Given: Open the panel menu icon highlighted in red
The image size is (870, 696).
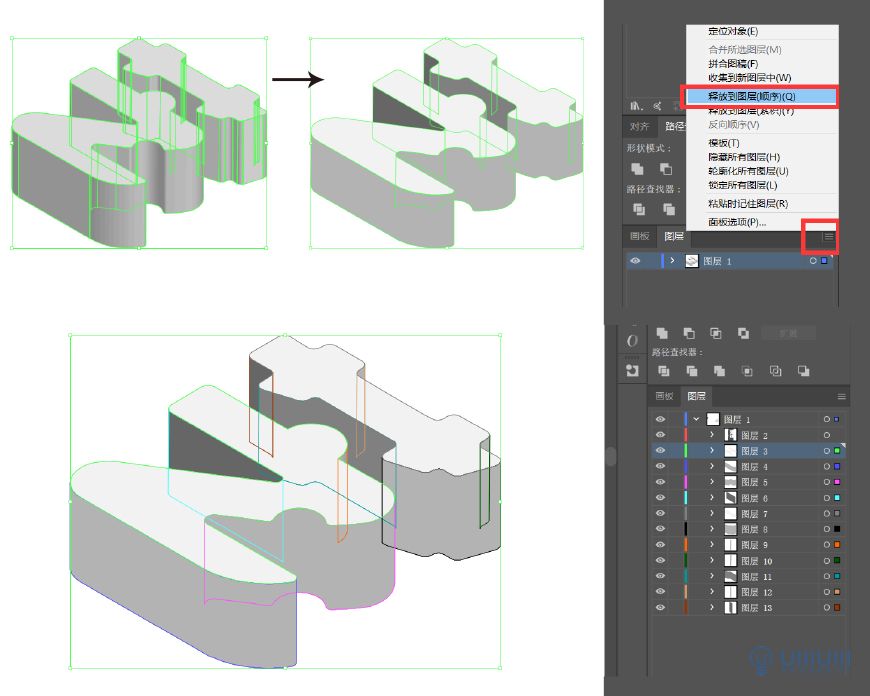Looking at the screenshot, I should click(828, 237).
